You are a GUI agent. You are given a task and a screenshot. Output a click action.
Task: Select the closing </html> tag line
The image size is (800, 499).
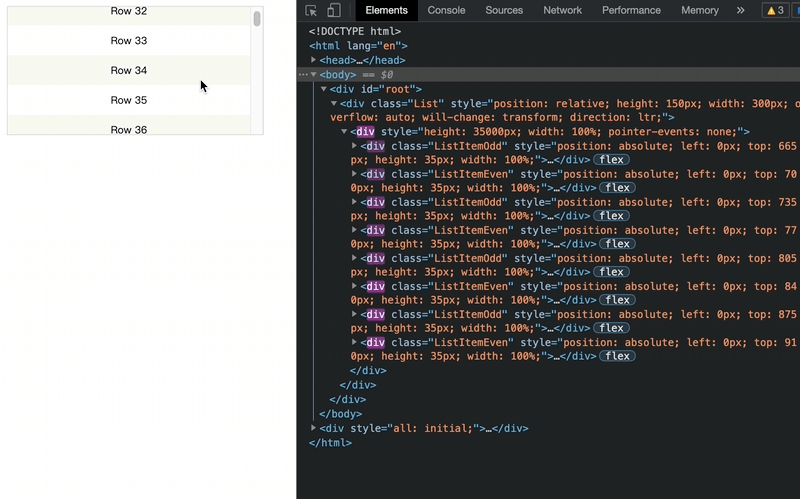click(330, 442)
